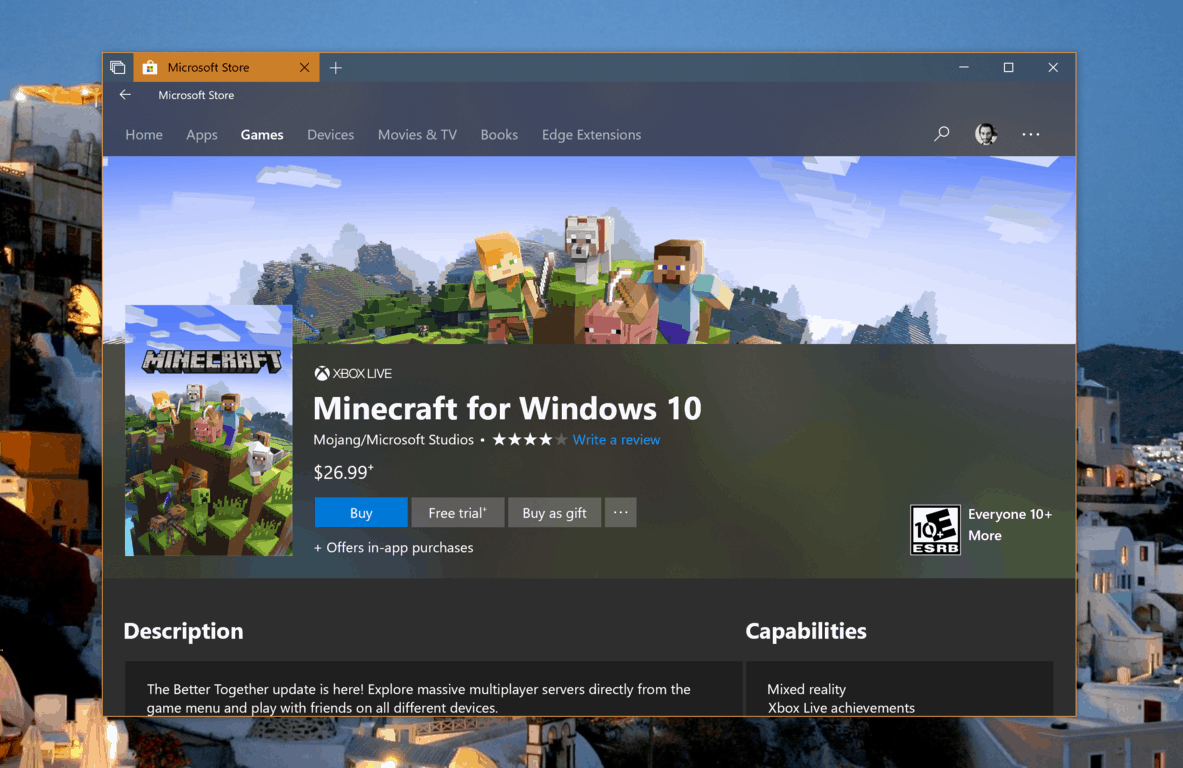Maximize the Microsoft Store window
1183x768 pixels.
(1008, 67)
